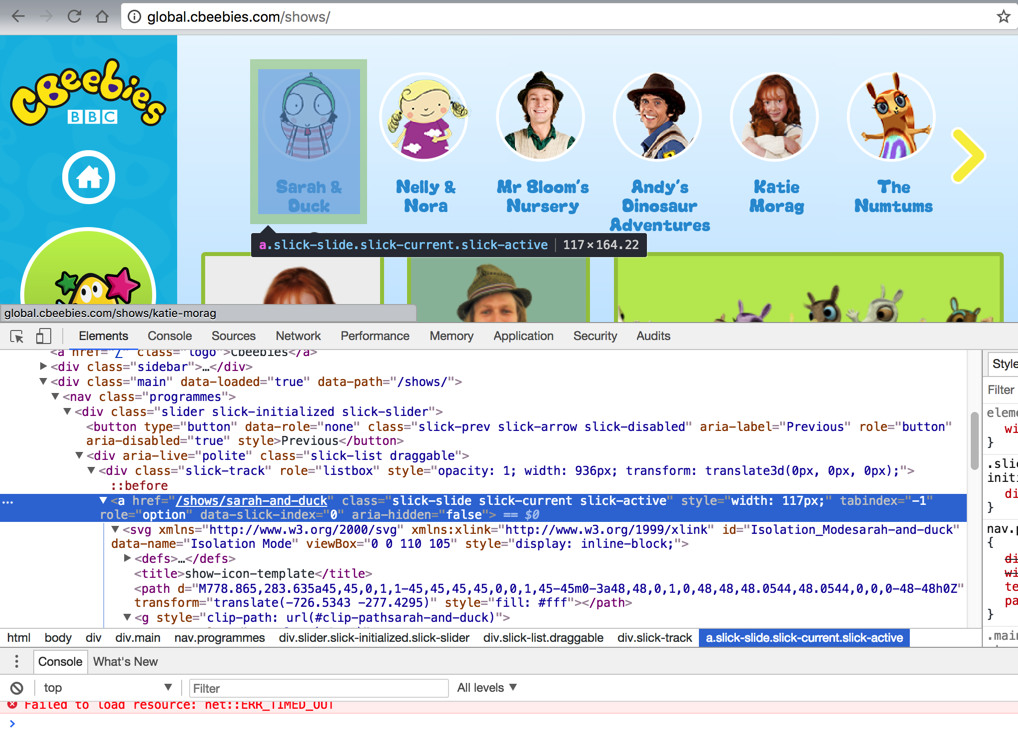Advance carousel with yellow next arrow
The height and width of the screenshot is (730, 1018).
pos(968,155)
